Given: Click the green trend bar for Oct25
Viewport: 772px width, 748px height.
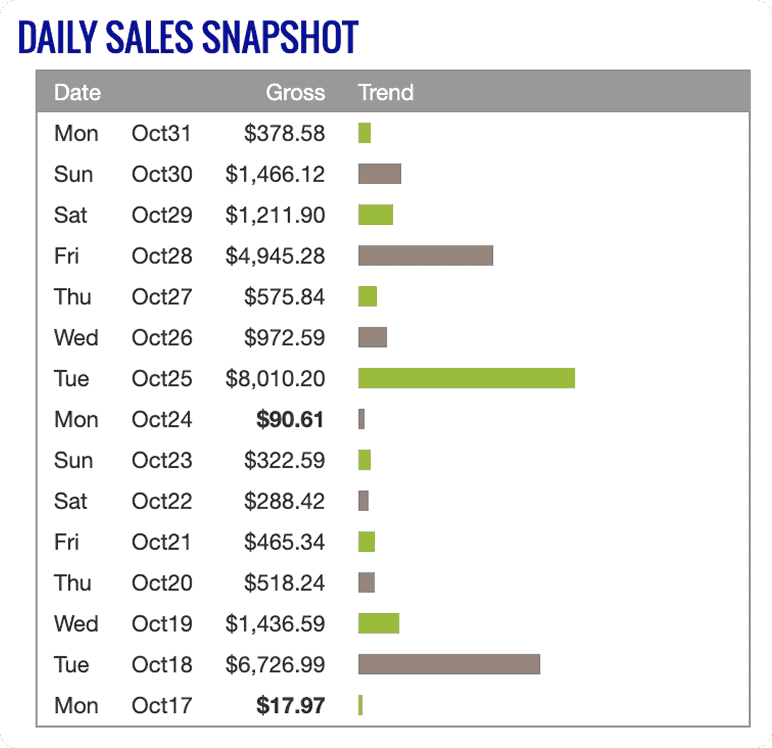Looking at the screenshot, I should point(466,378).
